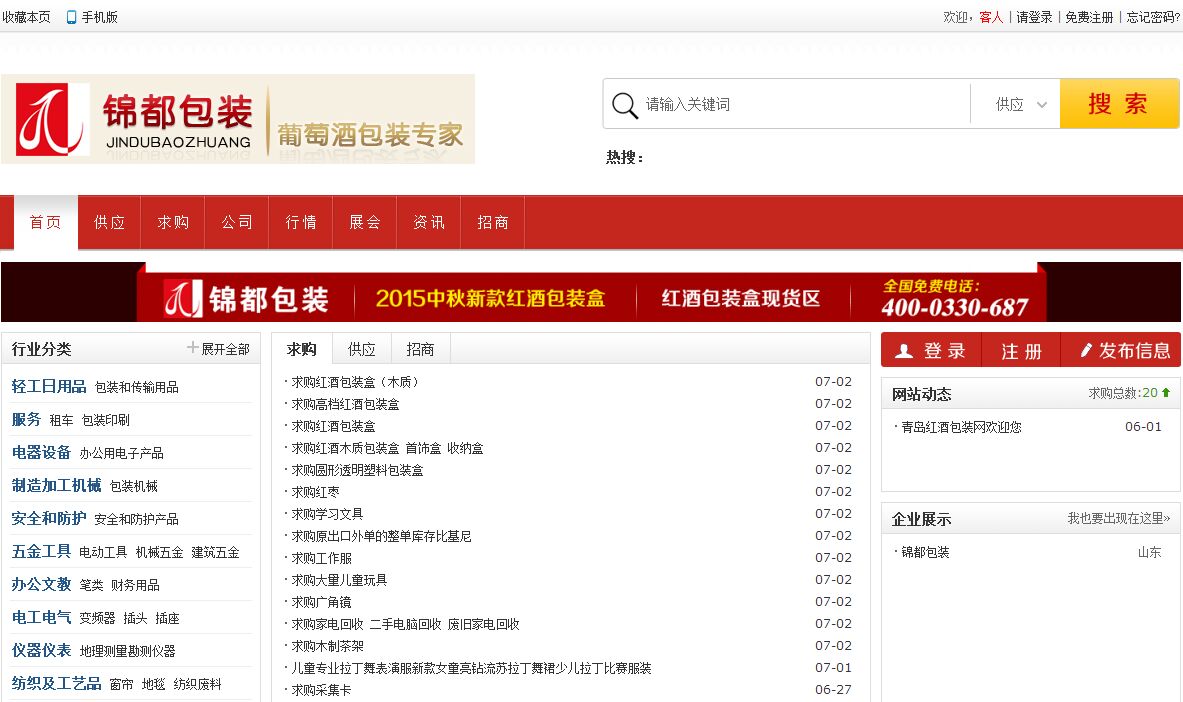Click the blue mobile phone icon beside 手机版
Screen dimensions: 1183x702
pyautogui.click(x=68, y=16)
